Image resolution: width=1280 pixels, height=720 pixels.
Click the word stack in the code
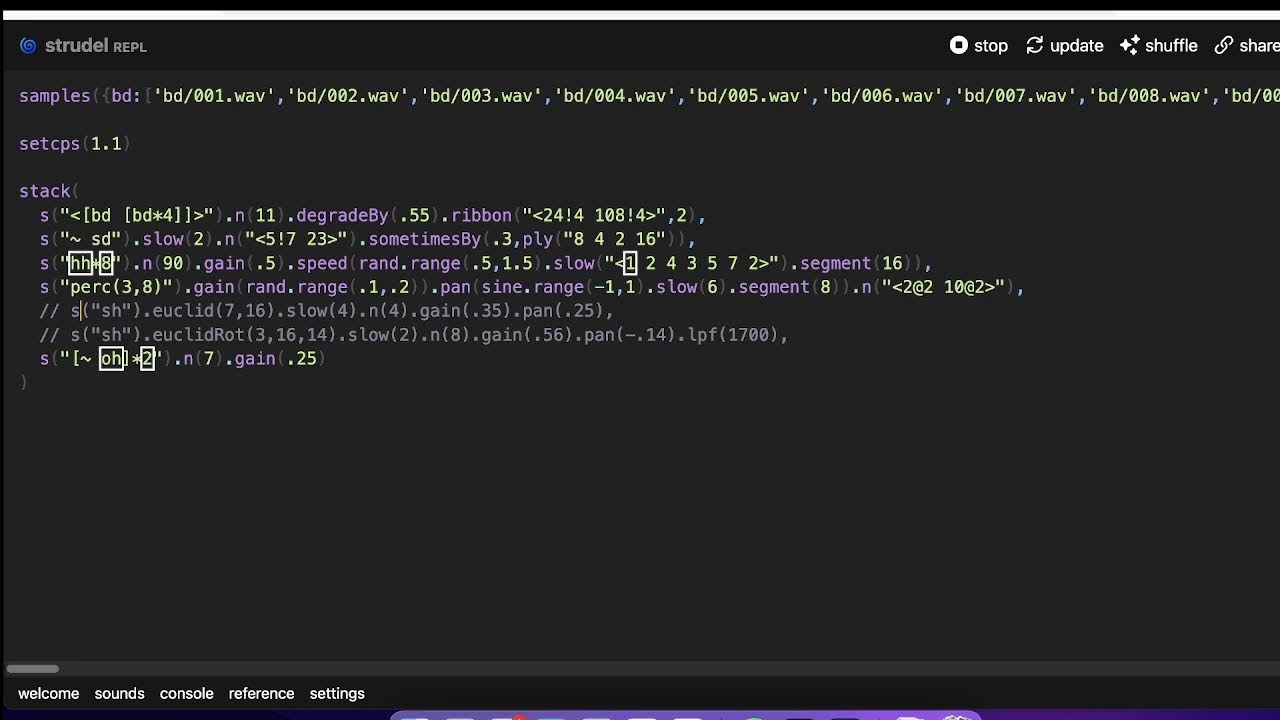[45, 191]
